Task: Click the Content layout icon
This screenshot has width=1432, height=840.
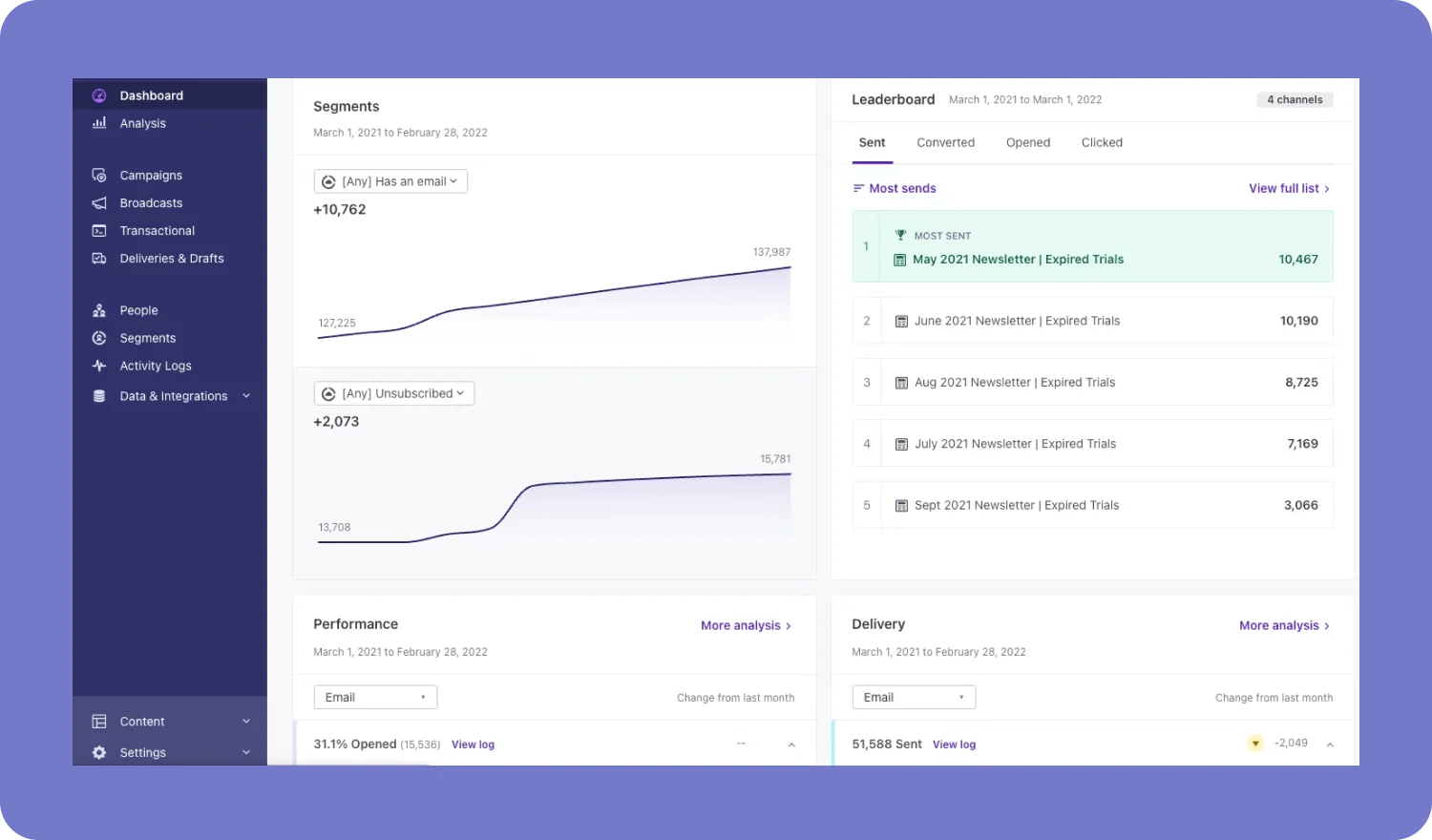Action: tap(99, 722)
